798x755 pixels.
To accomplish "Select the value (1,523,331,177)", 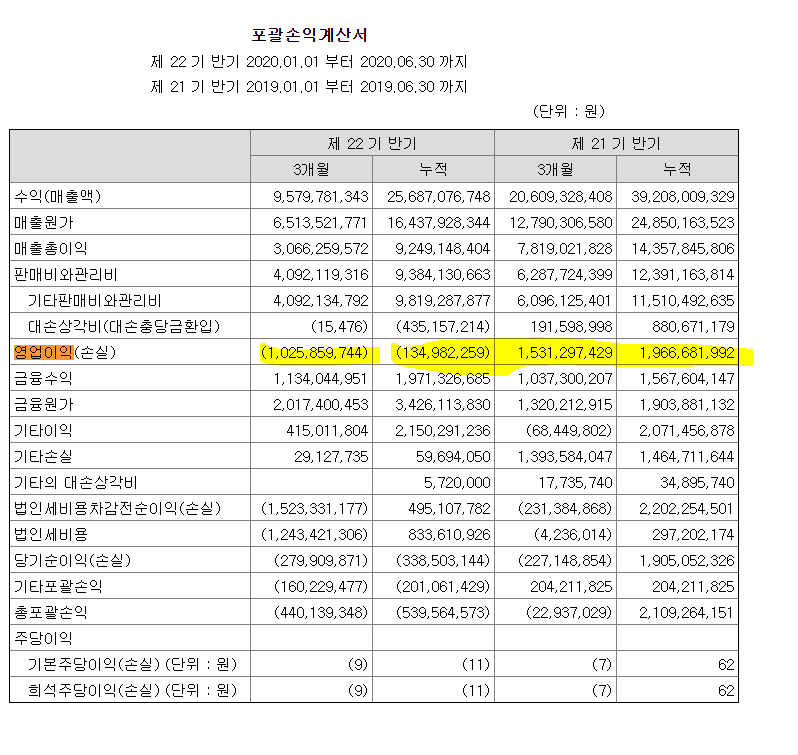I will (x=314, y=508).
